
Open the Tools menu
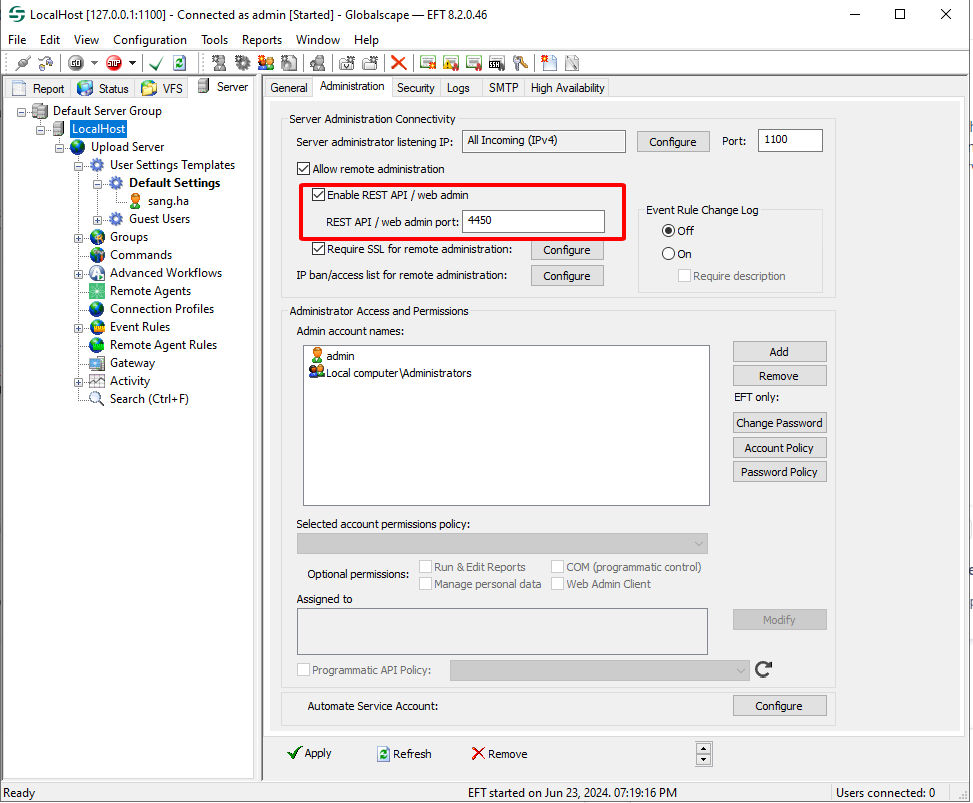pyautogui.click(x=214, y=40)
